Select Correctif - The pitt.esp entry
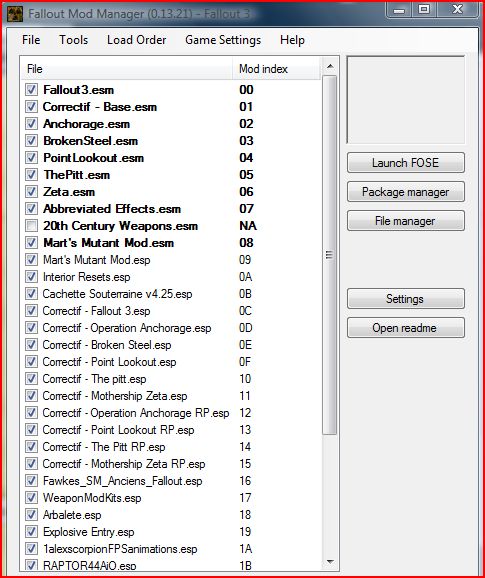 click(94, 379)
